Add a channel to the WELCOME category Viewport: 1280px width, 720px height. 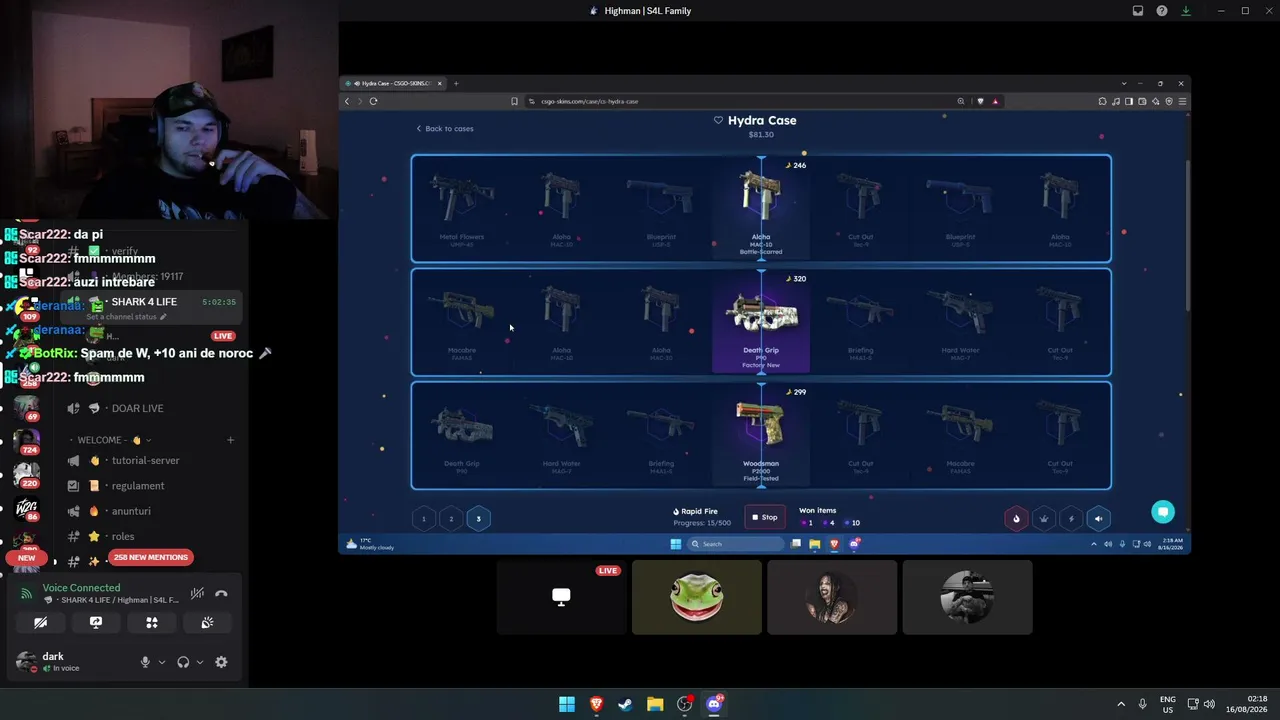230,440
